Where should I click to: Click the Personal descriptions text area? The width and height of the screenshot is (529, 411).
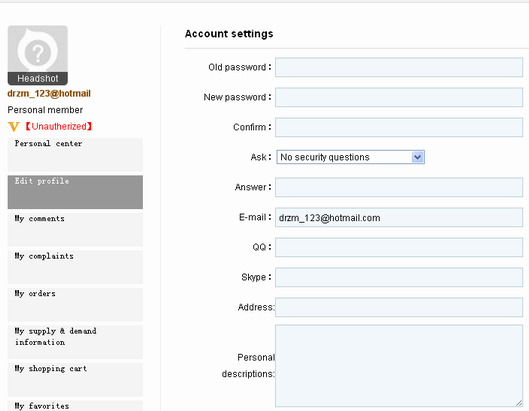coord(399,366)
